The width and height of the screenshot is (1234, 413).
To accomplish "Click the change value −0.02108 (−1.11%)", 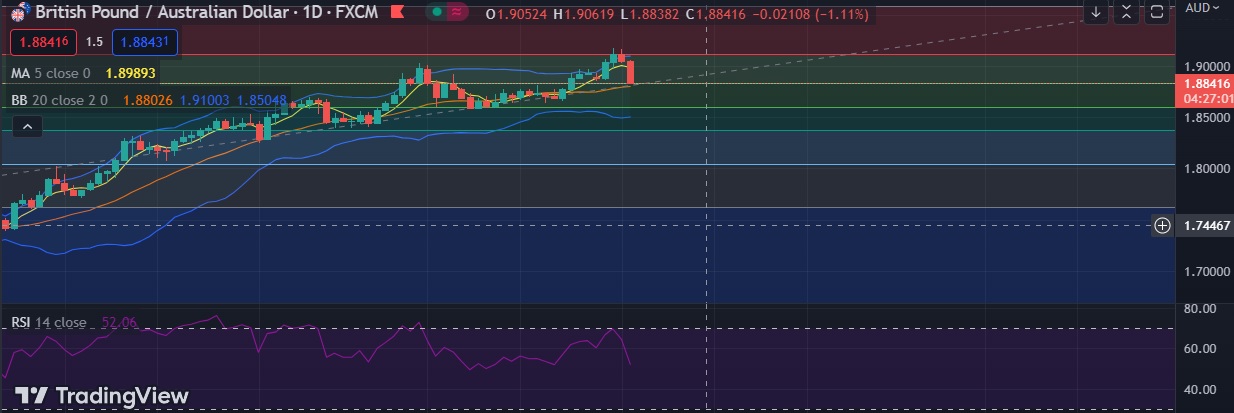I will coord(808,15).
